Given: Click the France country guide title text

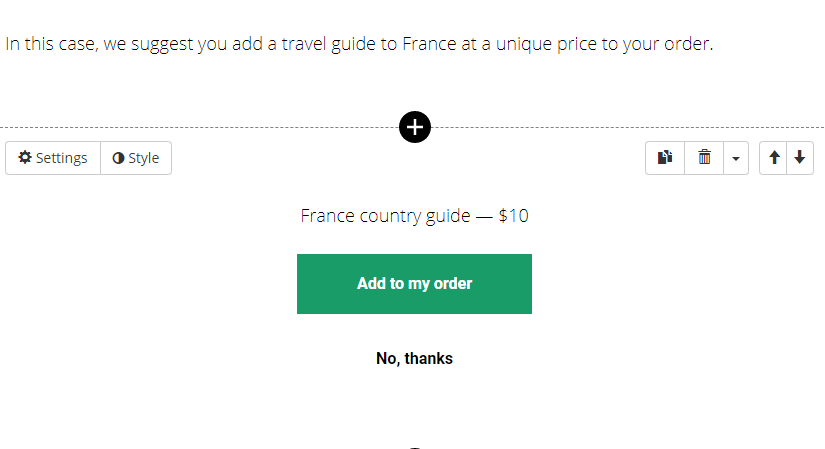Looking at the screenshot, I should pos(385,216).
